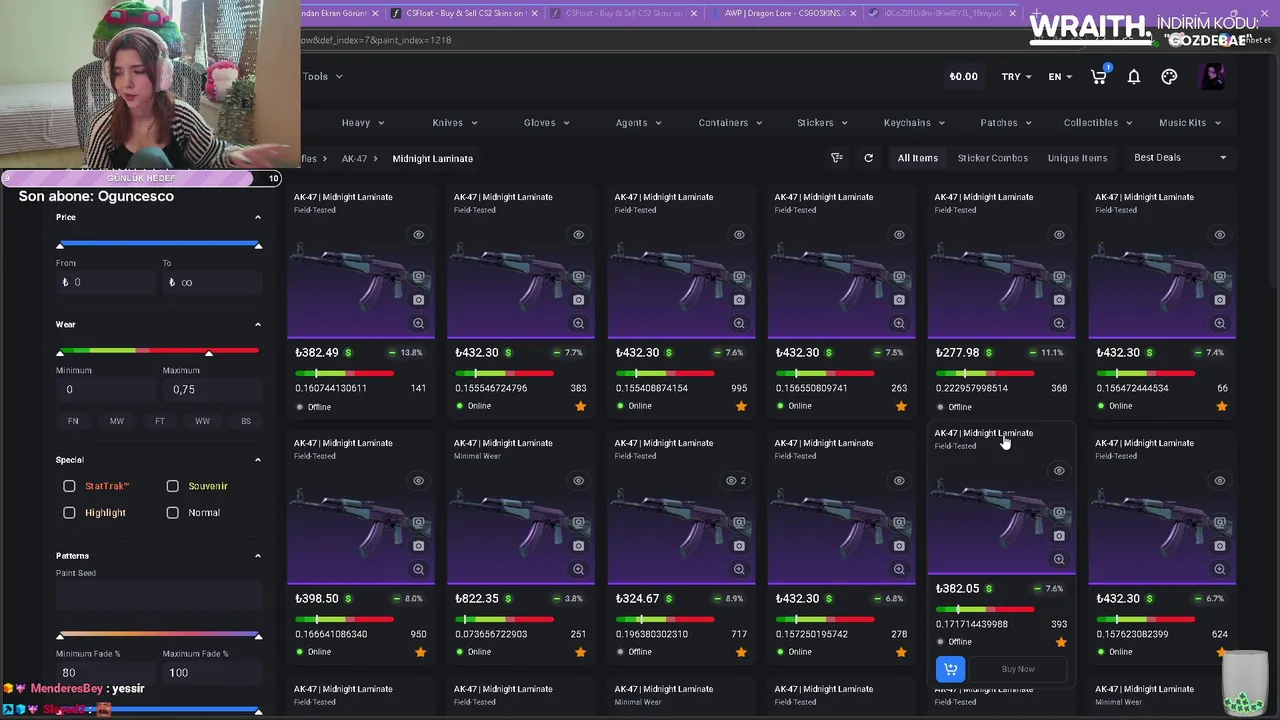
Task: Open the Stickers category menu
Action: click(822, 123)
